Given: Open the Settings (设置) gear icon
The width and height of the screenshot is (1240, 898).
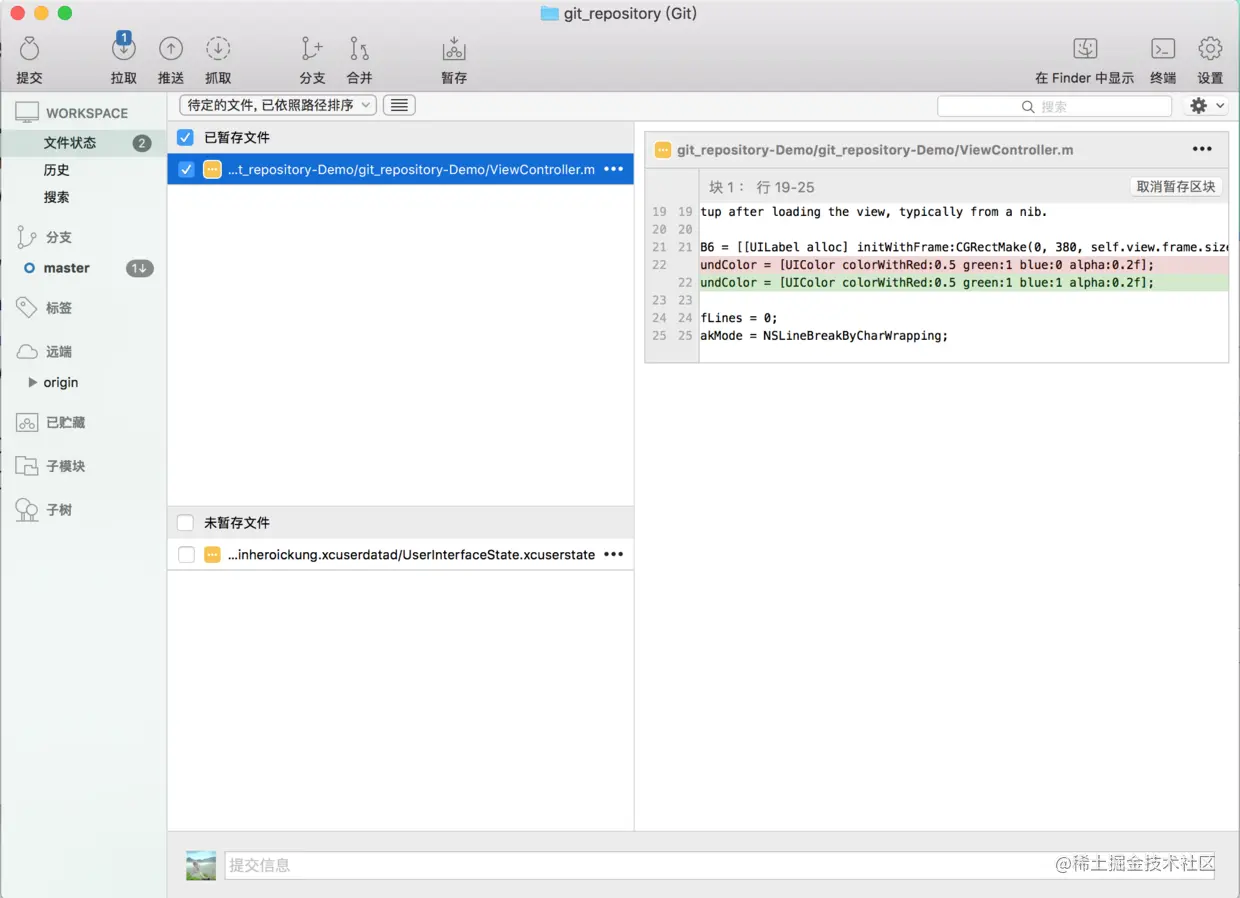Looking at the screenshot, I should coord(1210,48).
